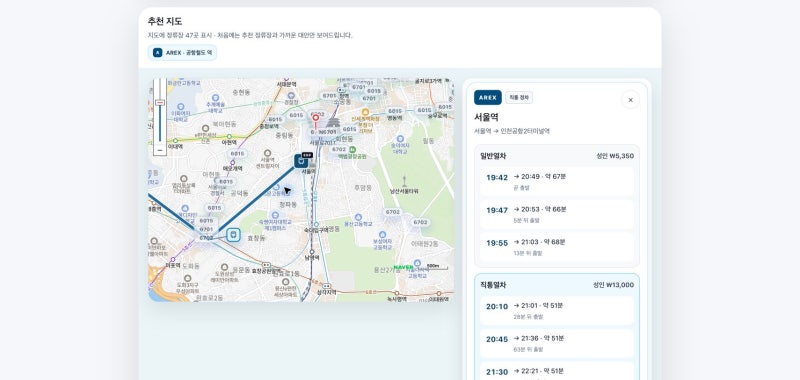Click the 6702 bus bubble by 백범광장공원
The image size is (800, 380).
339,149
